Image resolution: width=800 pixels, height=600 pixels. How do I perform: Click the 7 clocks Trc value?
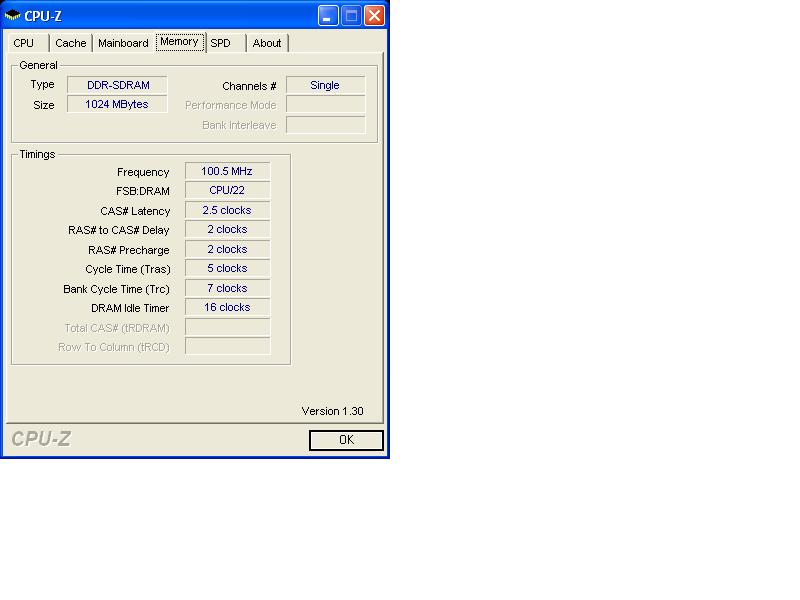pos(228,288)
